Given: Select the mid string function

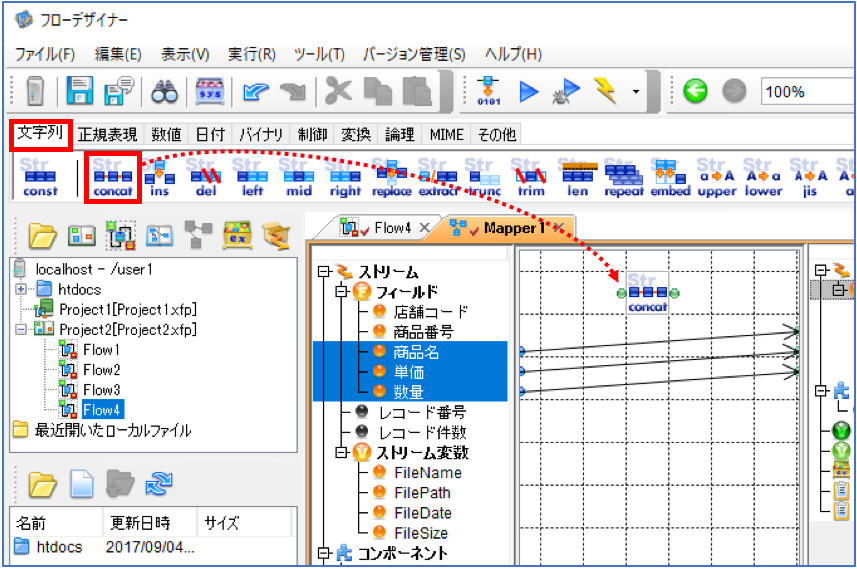Looking at the screenshot, I should tap(299, 178).
